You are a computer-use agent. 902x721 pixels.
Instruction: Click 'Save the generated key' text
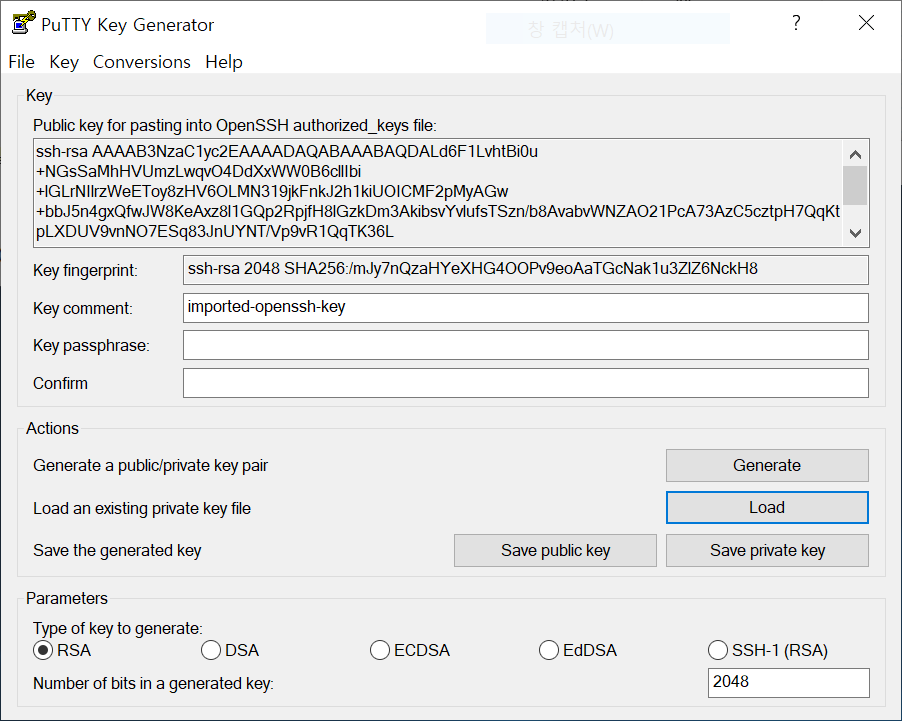[x=117, y=551]
